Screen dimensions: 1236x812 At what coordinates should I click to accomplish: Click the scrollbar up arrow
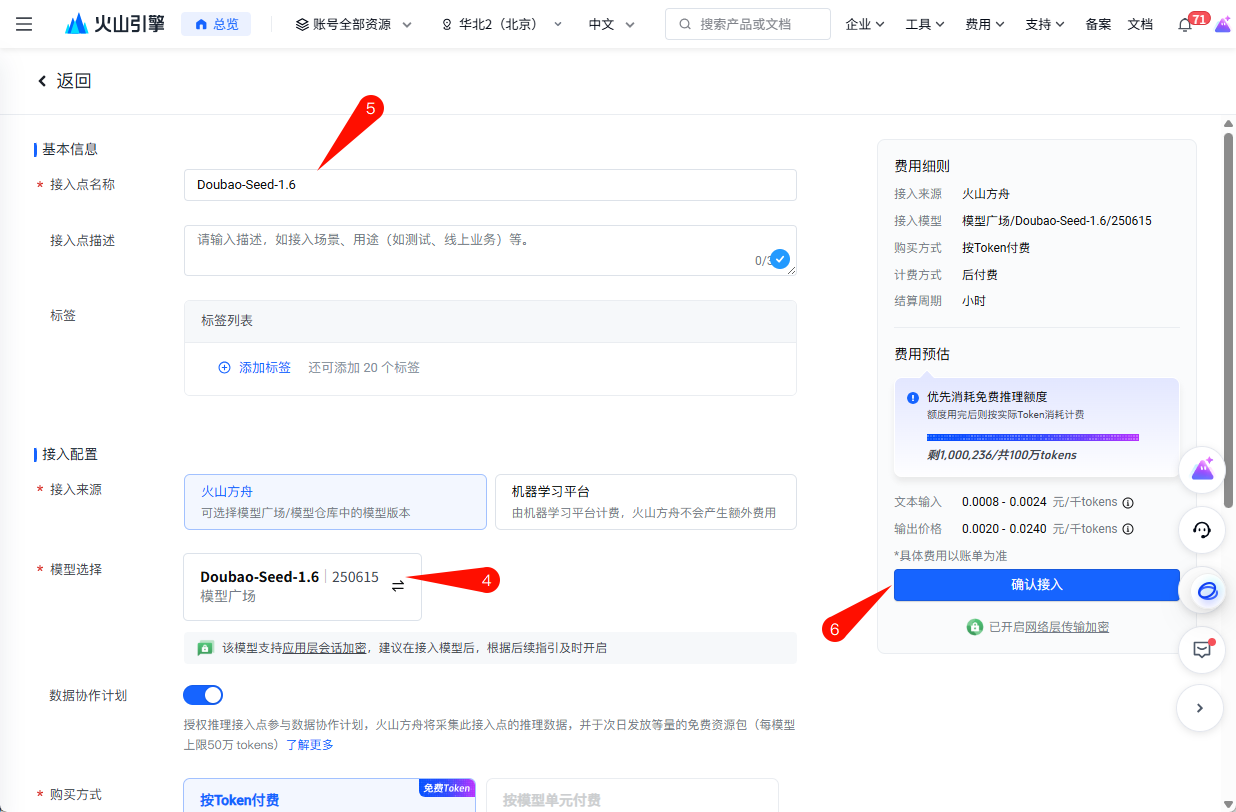pos(1229,123)
